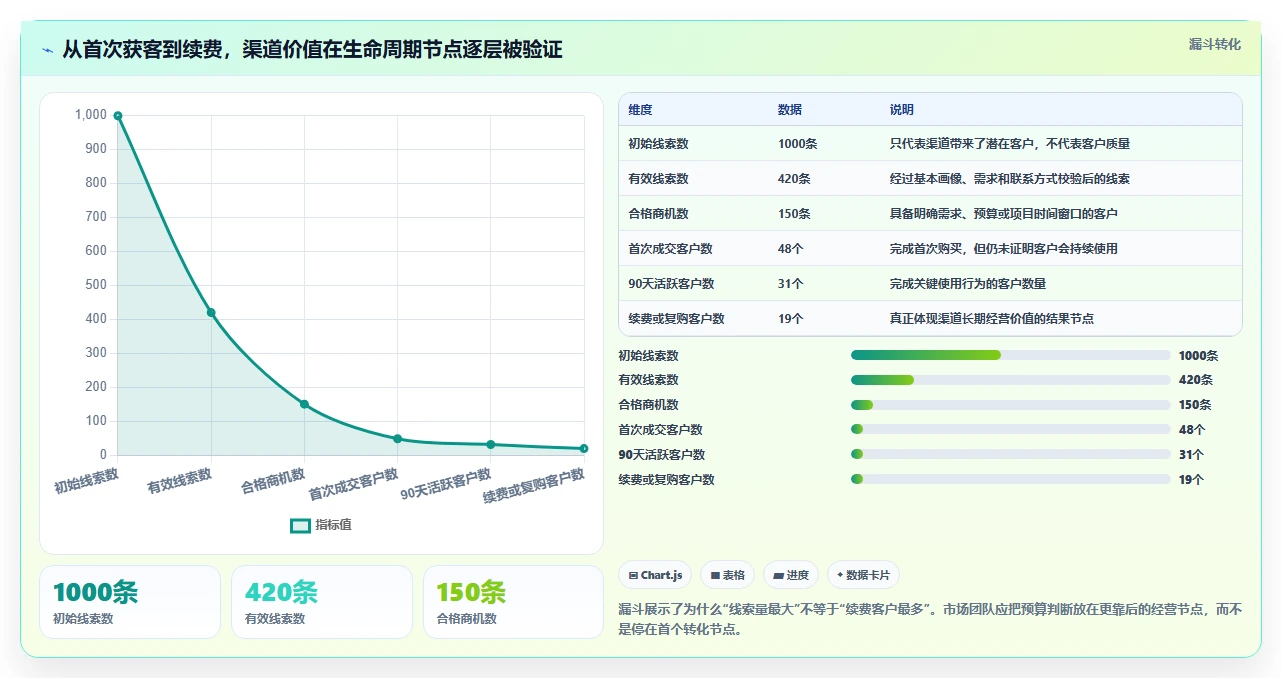Click the 1000条 初始线索数 stat card
Screen dimensions: 1282x678
[130, 602]
